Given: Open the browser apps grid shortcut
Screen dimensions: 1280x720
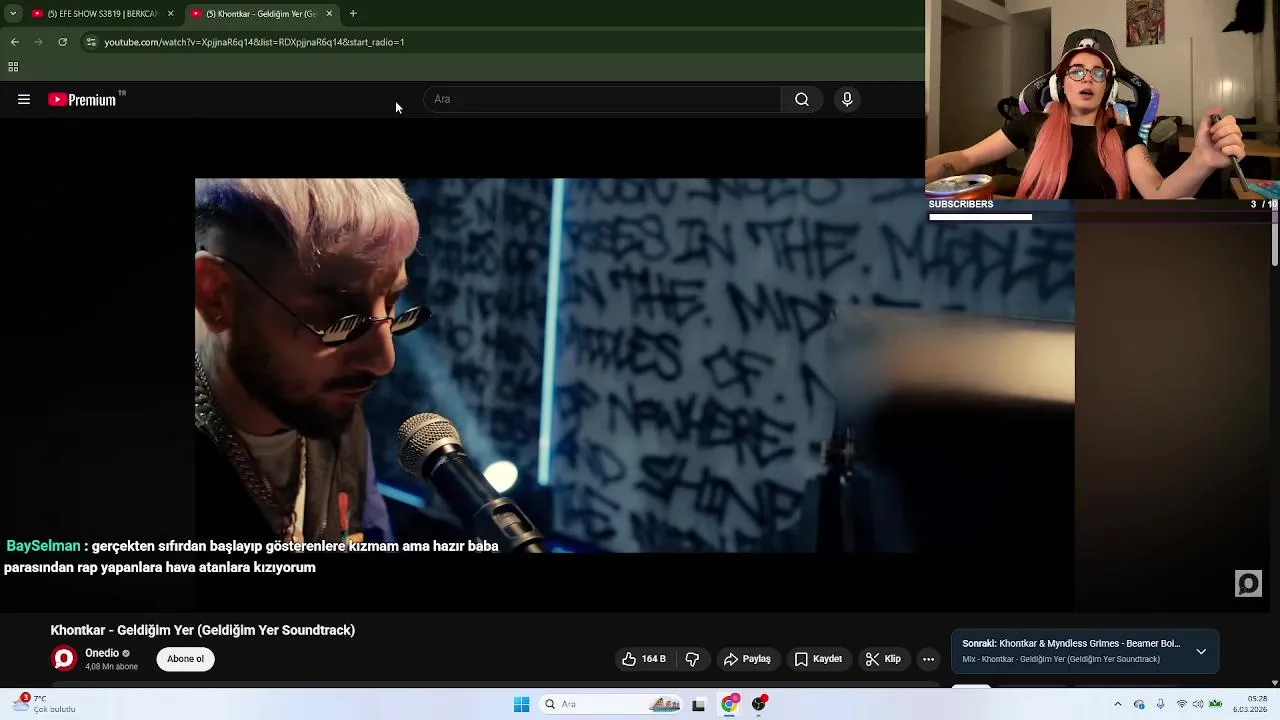Looking at the screenshot, I should 13,67.
